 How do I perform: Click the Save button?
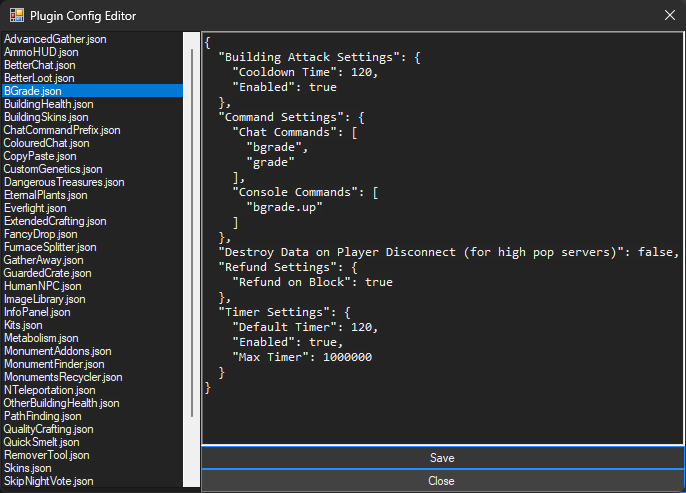pyautogui.click(x=442, y=458)
